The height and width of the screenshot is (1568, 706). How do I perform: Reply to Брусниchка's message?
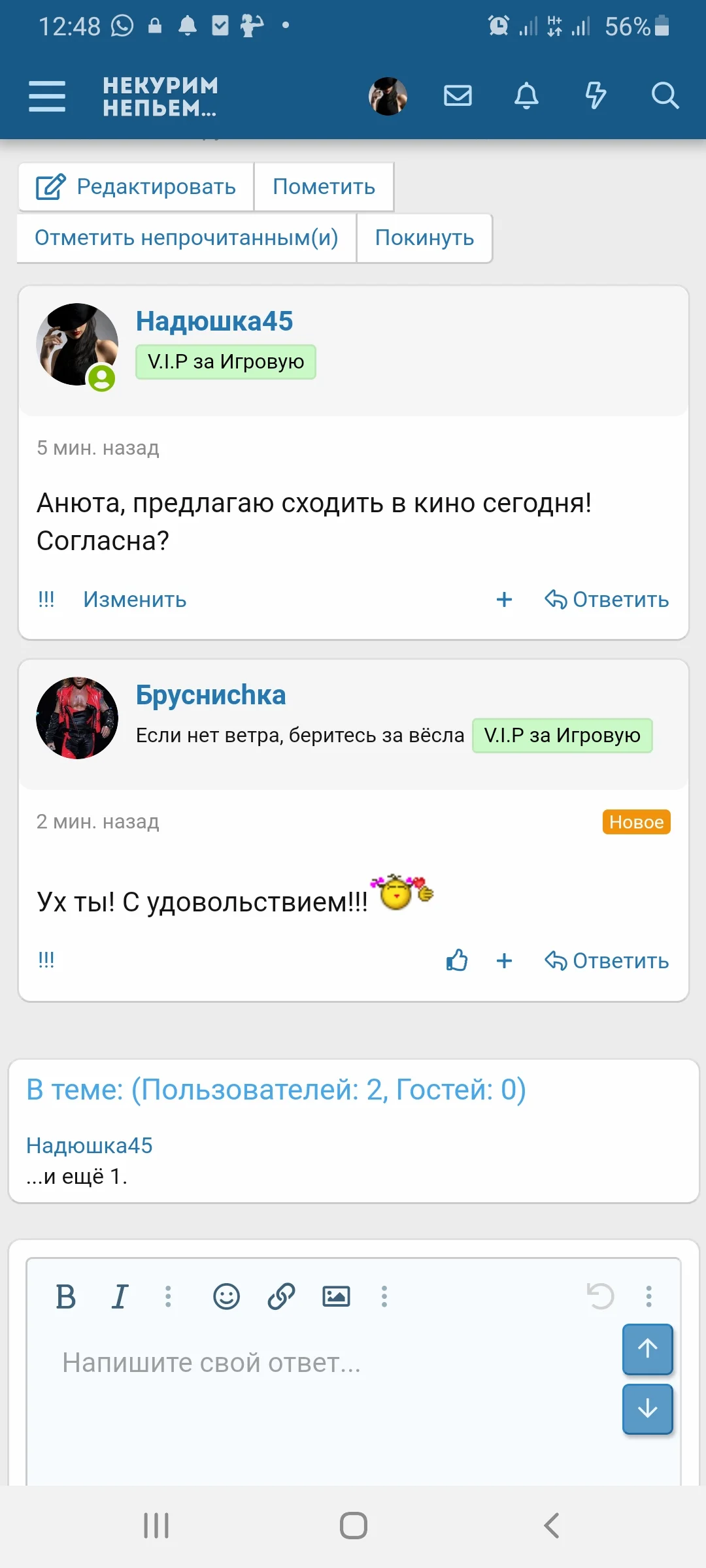[607, 960]
